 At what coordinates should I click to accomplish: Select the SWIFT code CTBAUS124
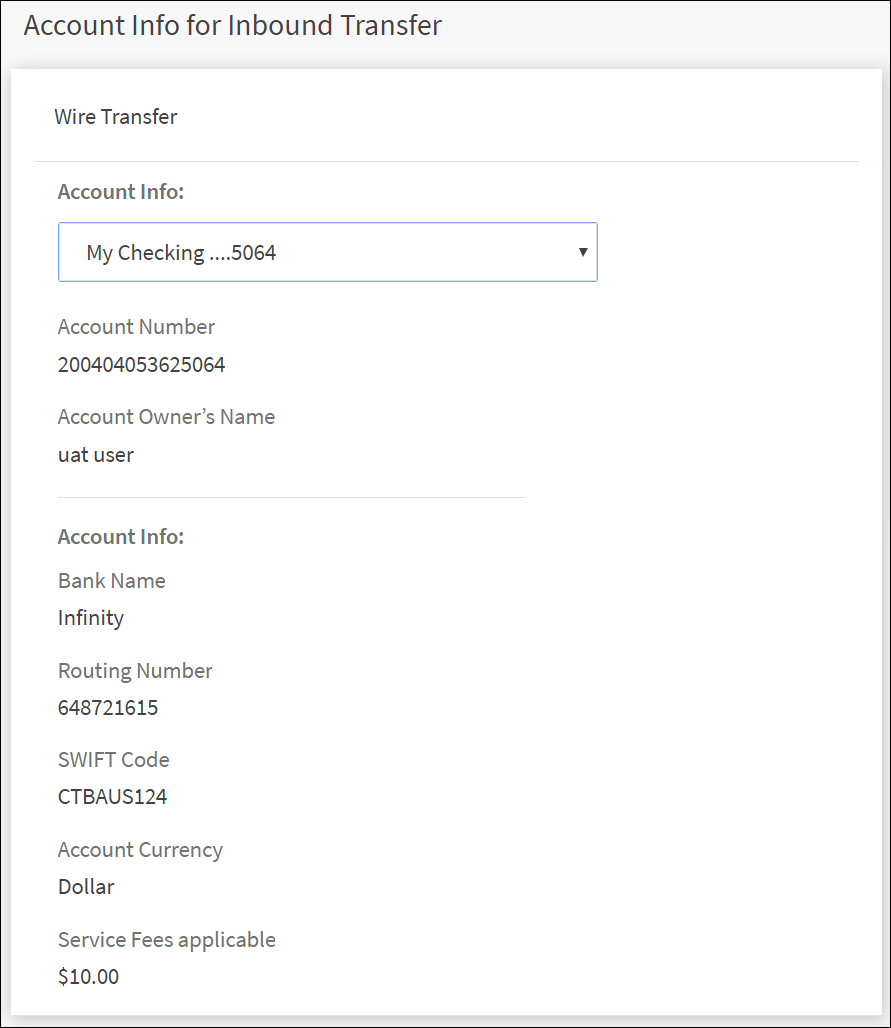click(113, 797)
